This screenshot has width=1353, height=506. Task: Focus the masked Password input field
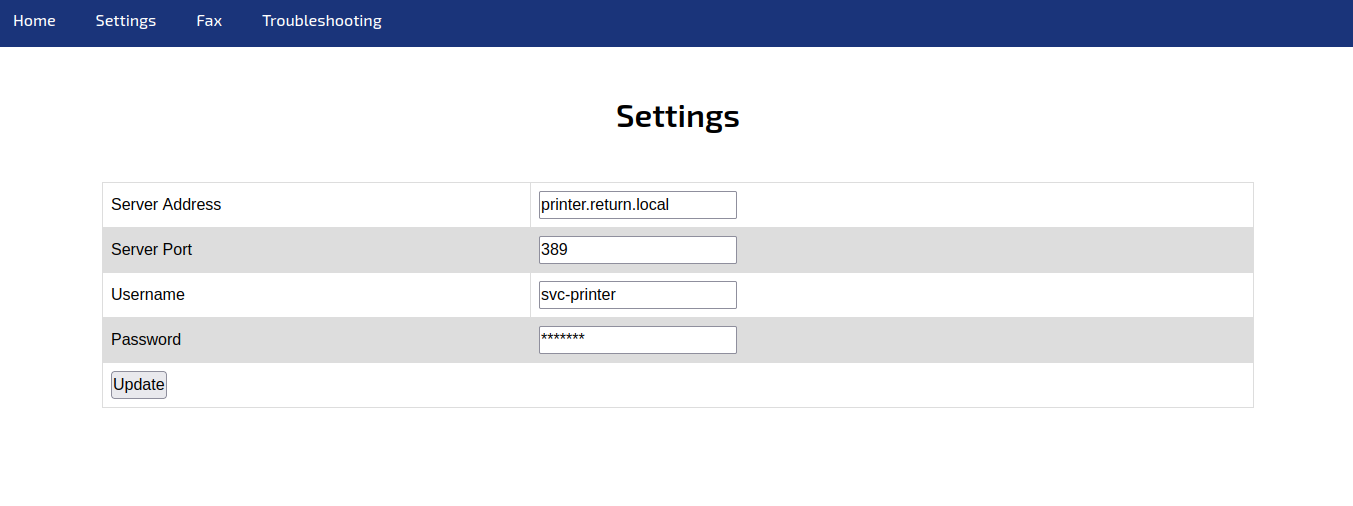coord(638,340)
